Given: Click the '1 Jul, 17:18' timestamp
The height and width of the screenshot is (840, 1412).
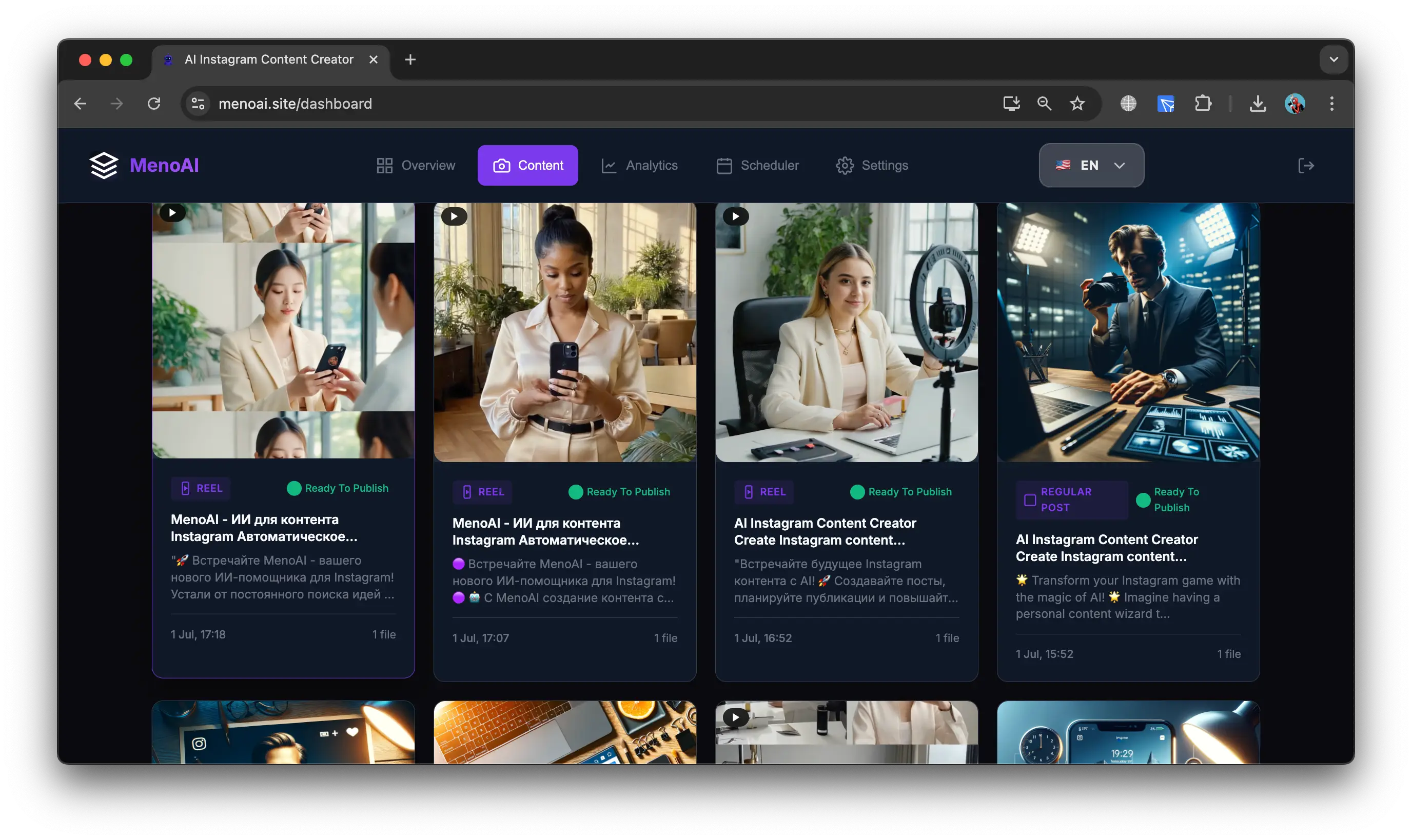Looking at the screenshot, I should click(198, 634).
